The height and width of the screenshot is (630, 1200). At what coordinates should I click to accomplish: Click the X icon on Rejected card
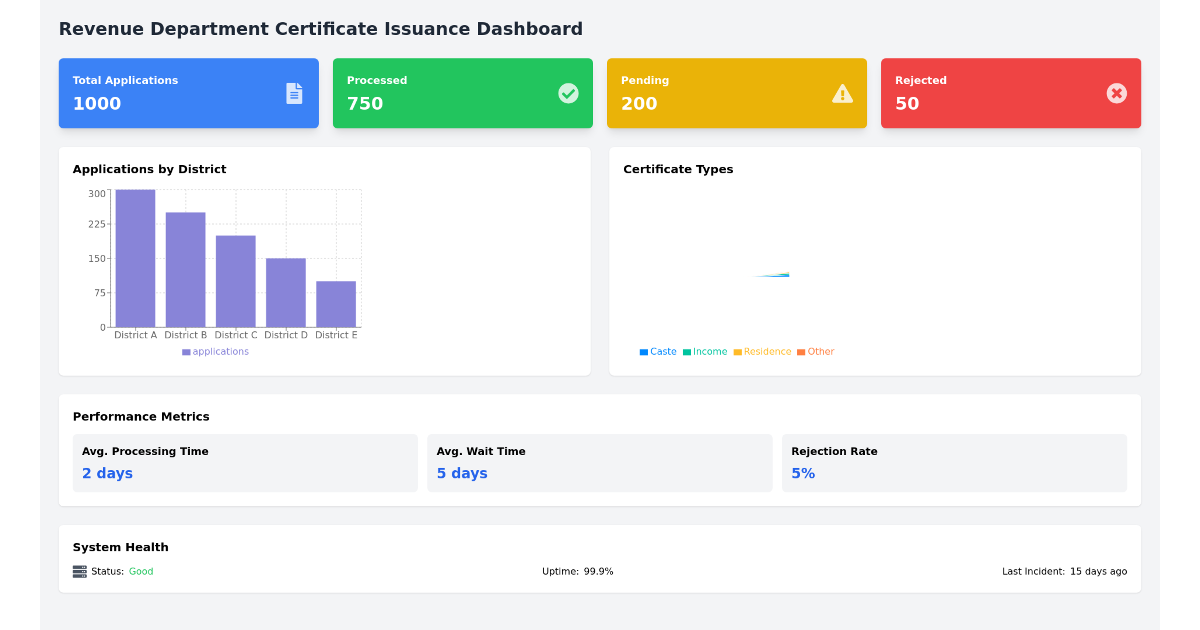1116,93
